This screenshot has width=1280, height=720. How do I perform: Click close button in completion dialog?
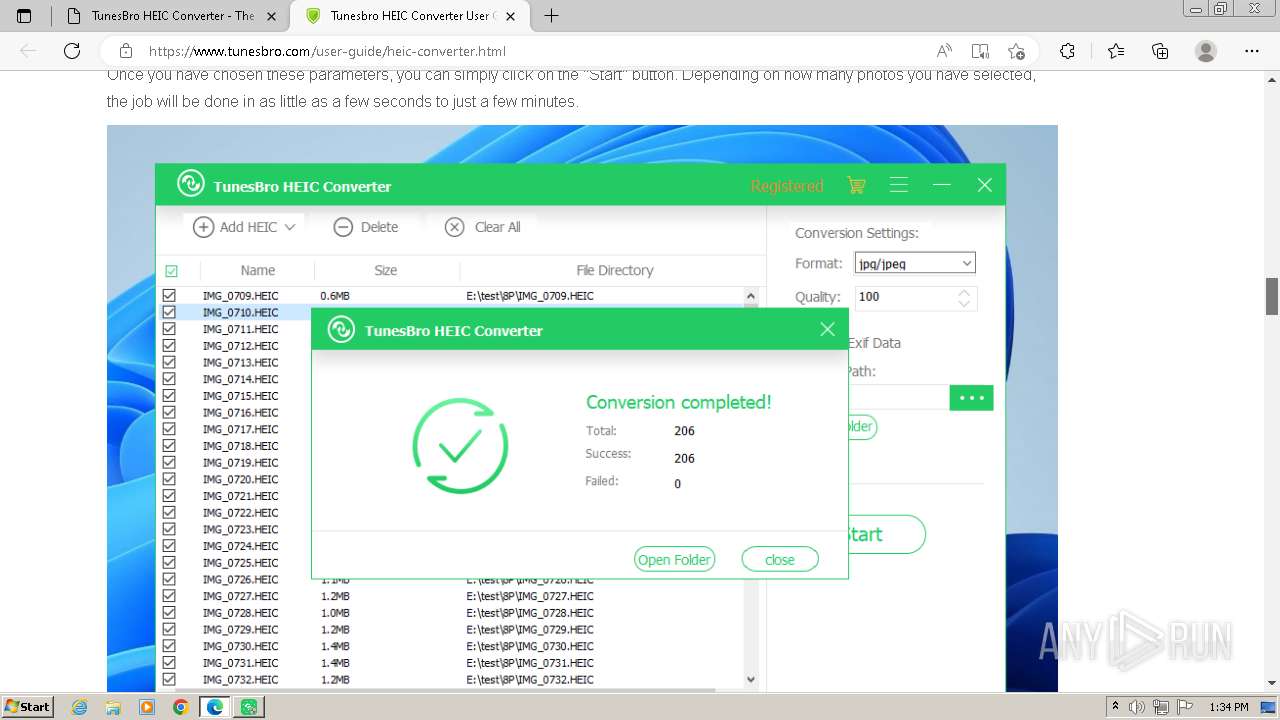coord(780,560)
